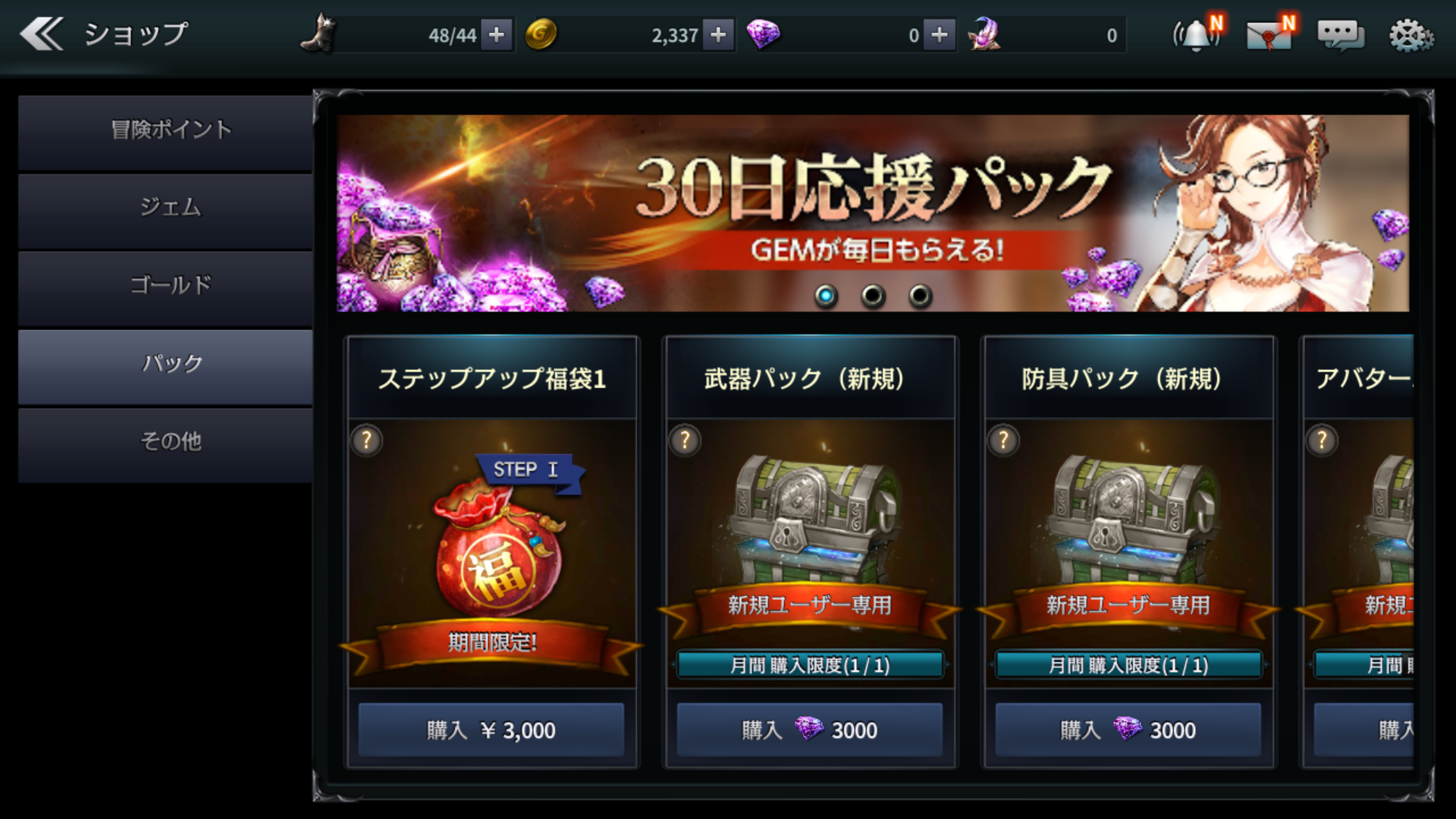This screenshot has width=1456, height=819.
Task: Add stamina with boot plus button
Action: coord(496,35)
